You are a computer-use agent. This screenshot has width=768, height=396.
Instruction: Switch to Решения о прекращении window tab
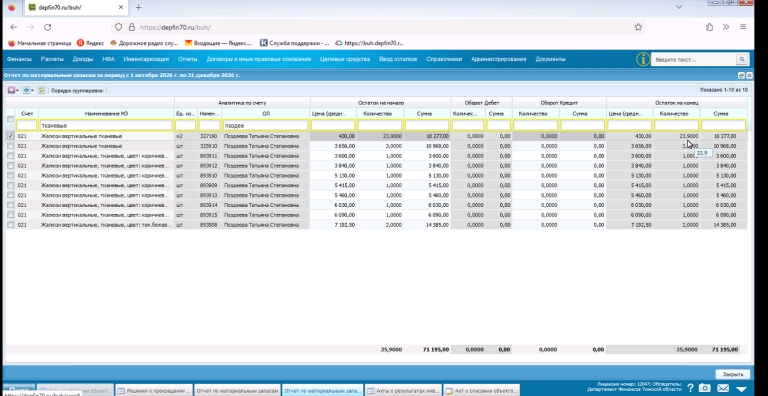point(153,390)
